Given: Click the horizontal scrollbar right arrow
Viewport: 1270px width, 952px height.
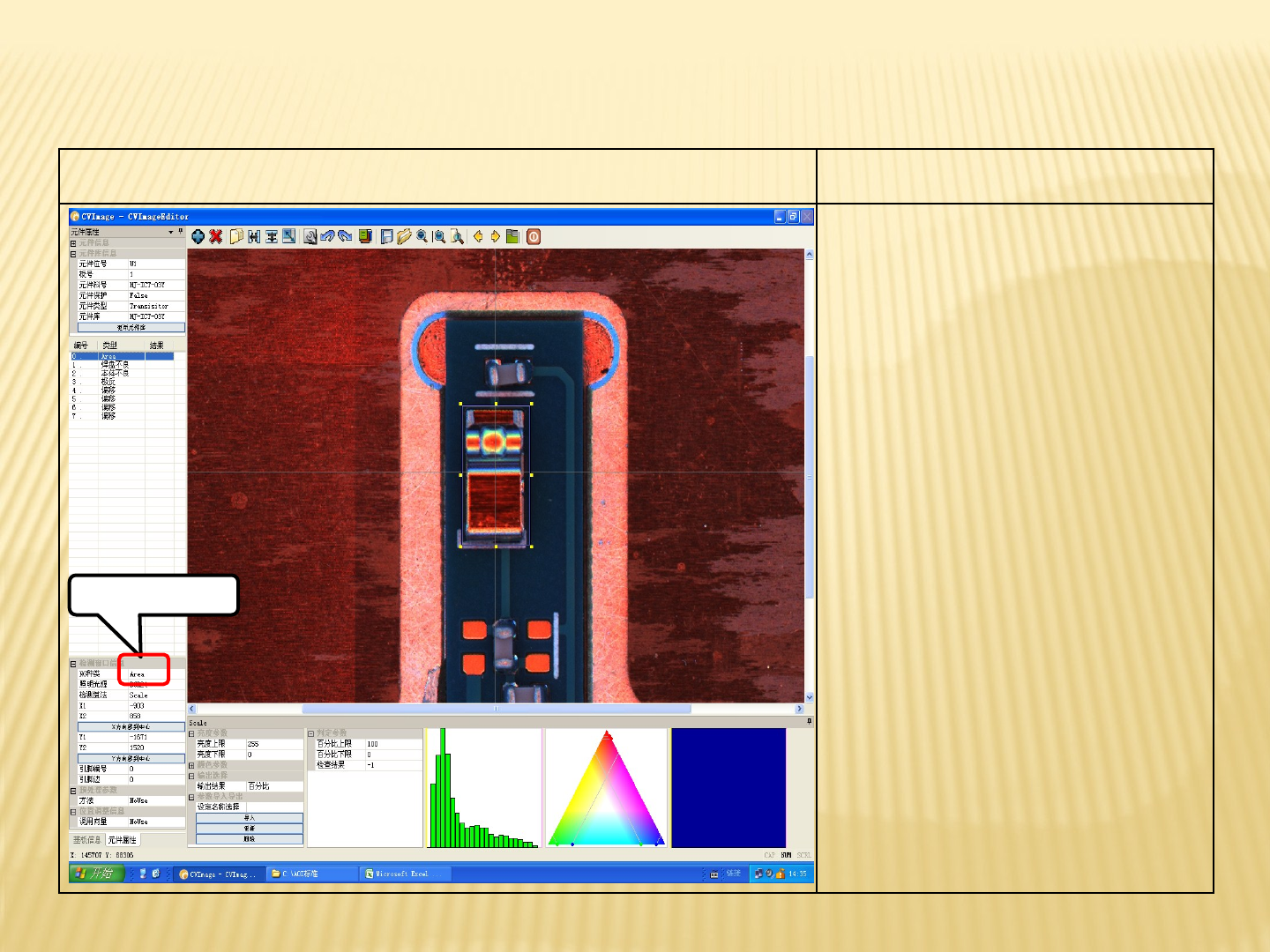Looking at the screenshot, I should 799,709.
